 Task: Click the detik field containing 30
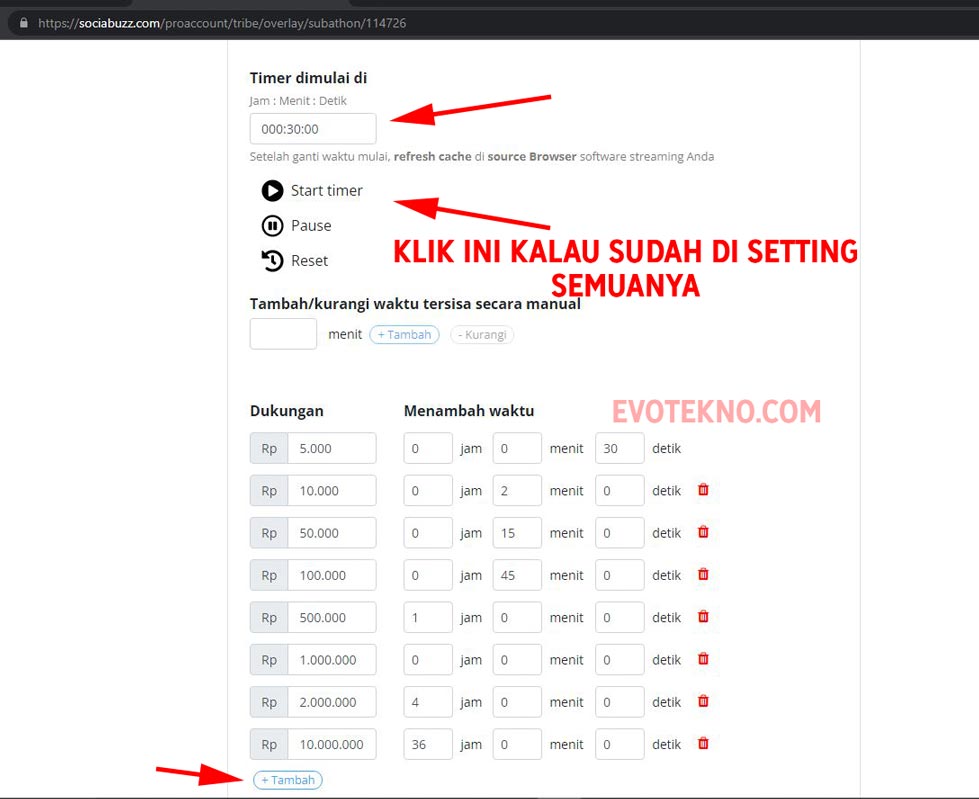click(x=619, y=448)
